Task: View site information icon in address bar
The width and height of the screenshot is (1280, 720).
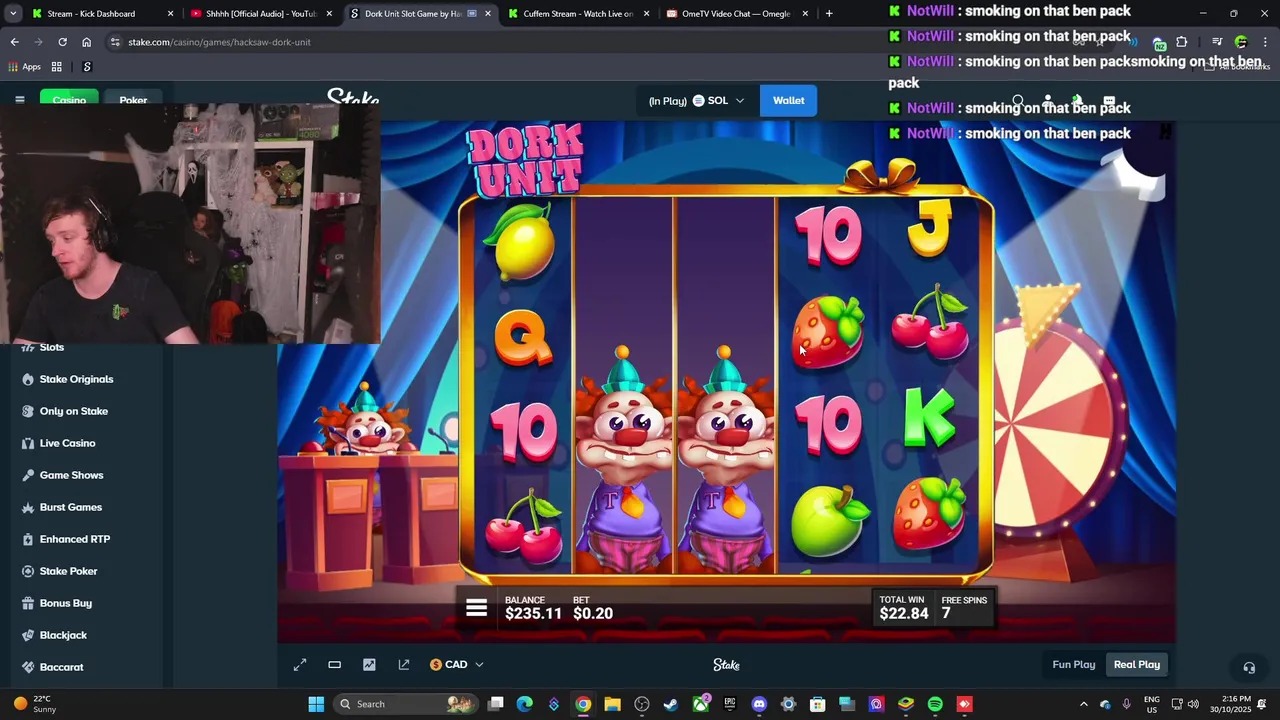Action: click(116, 42)
